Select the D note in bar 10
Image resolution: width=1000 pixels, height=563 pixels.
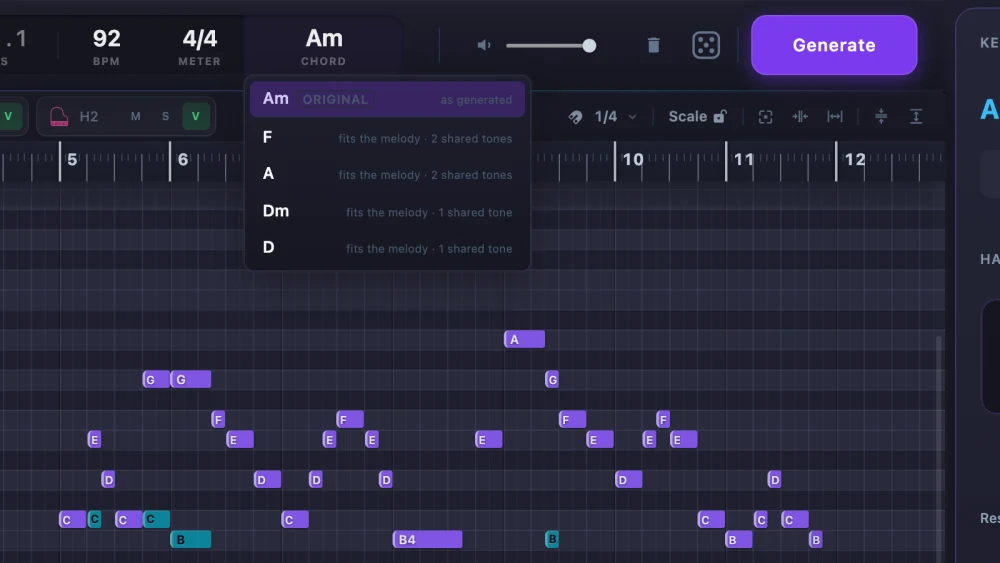tap(628, 479)
